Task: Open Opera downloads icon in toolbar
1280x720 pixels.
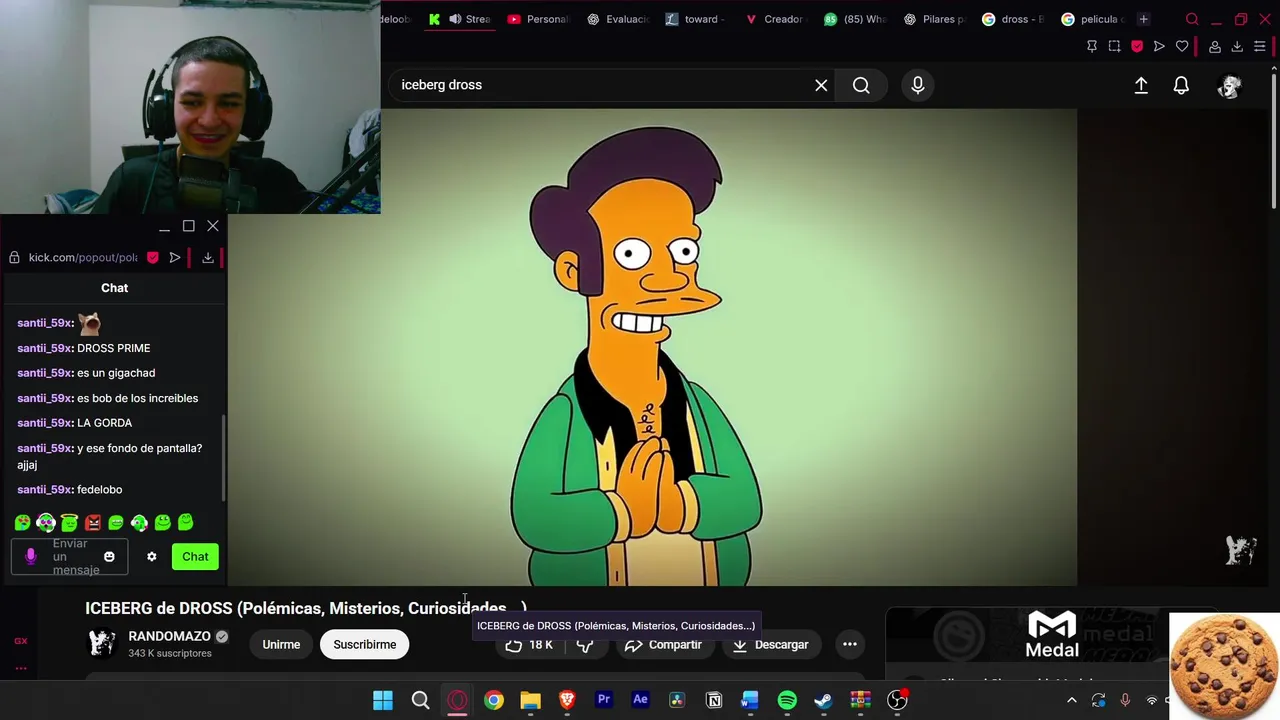Action: pos(1237,46)
